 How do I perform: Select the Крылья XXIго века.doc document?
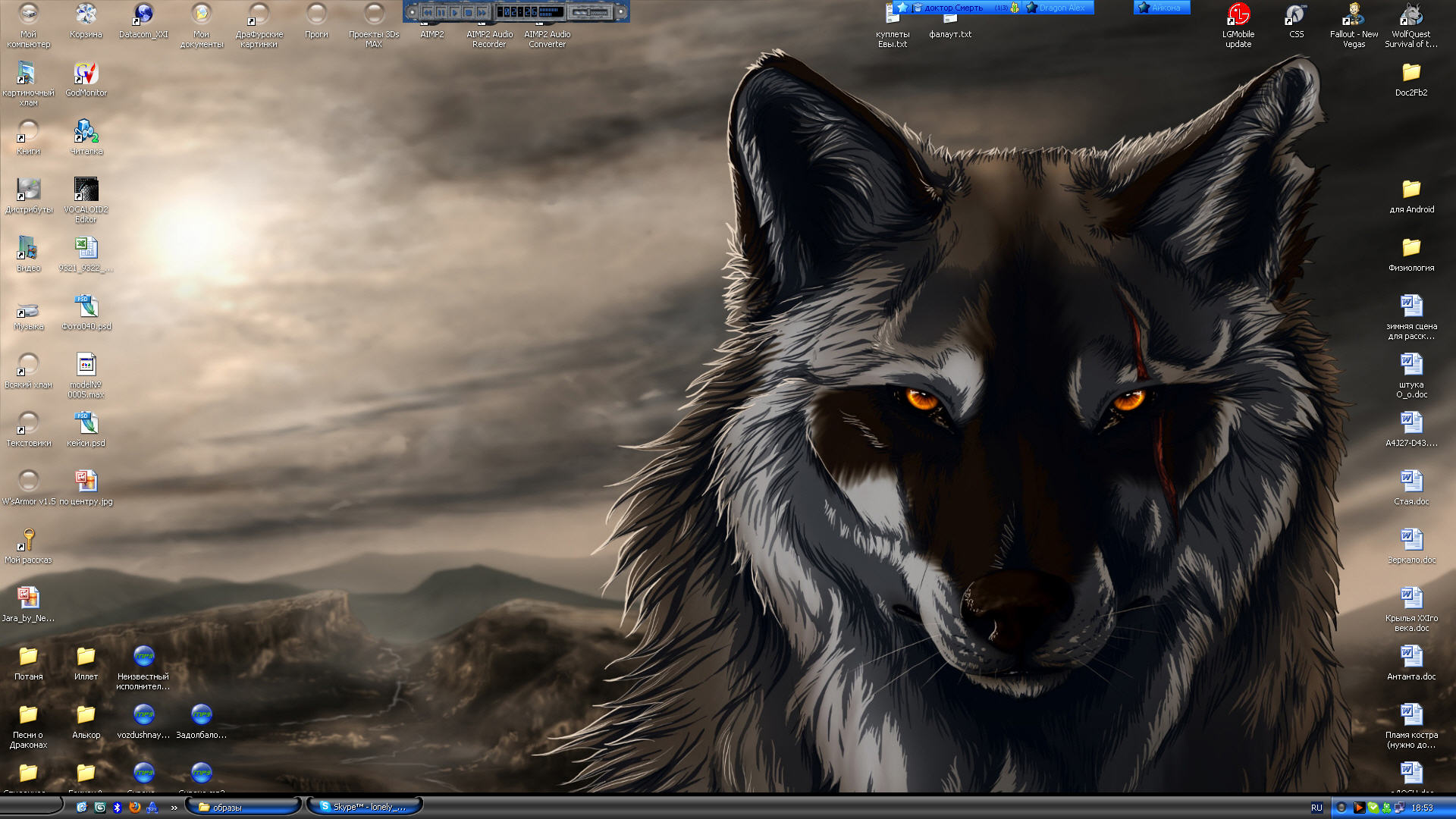click(1411, 609)
